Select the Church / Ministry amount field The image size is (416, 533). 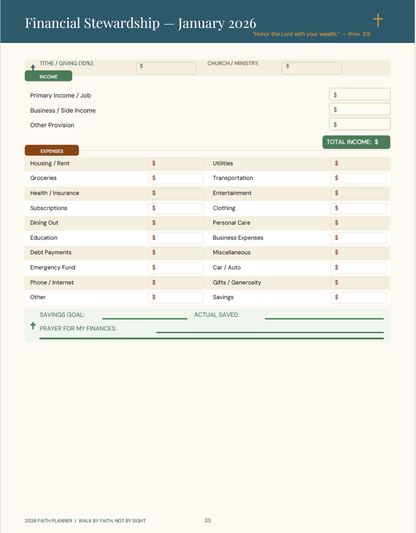[311, 68]
